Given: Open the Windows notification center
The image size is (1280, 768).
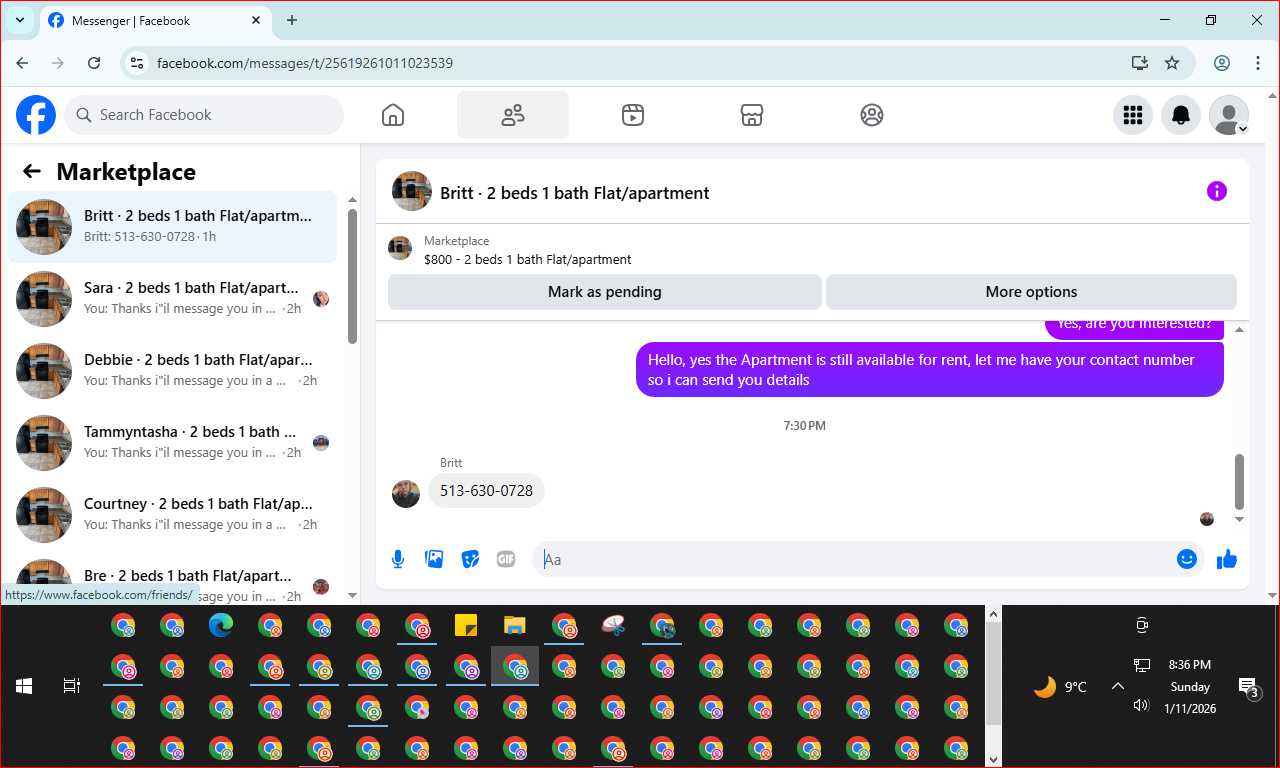Looking at the screenshot, I should pos(1249,687).
